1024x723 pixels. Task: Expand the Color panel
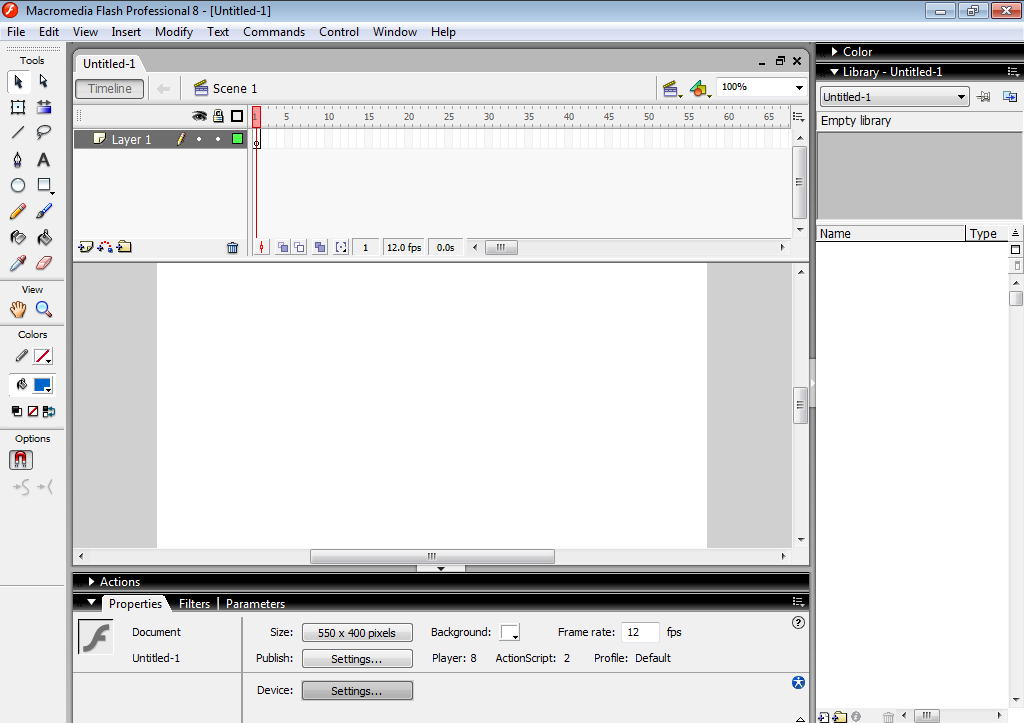835,52
